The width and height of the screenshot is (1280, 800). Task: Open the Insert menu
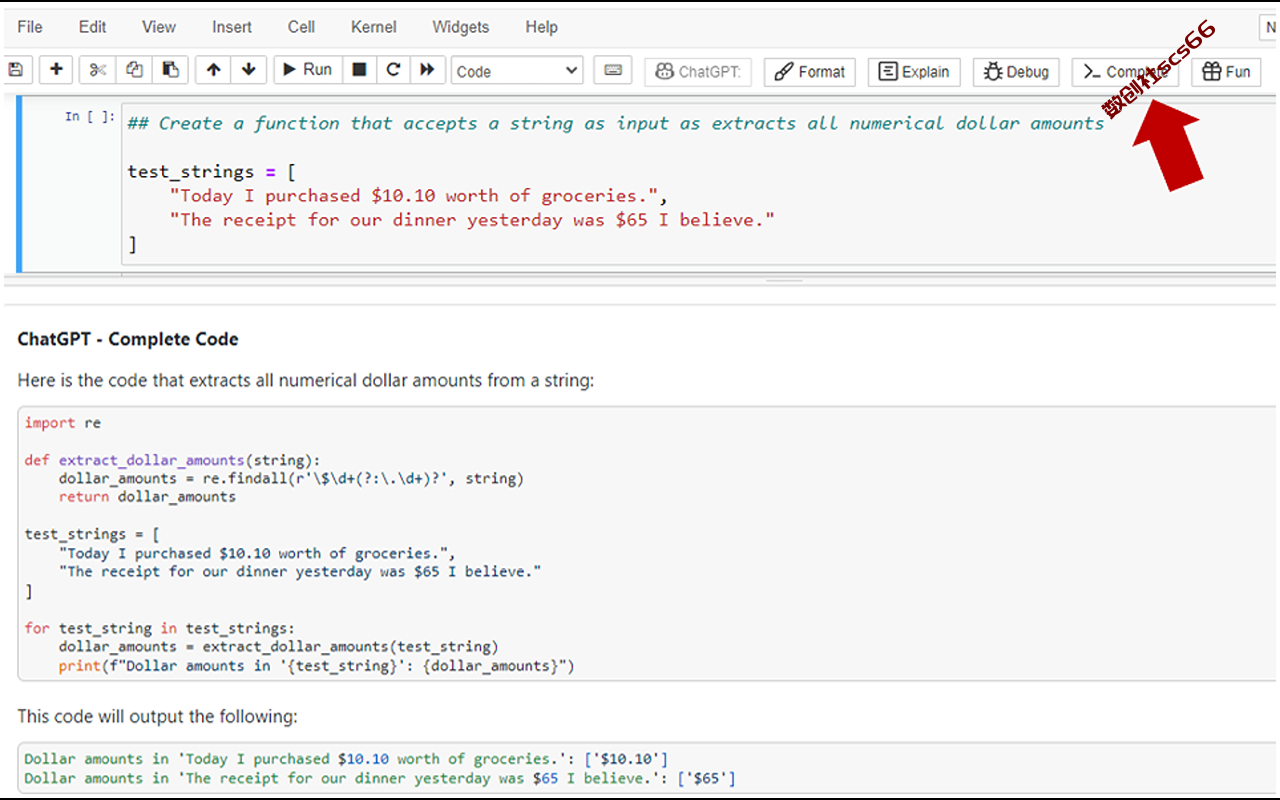(x=232, y=27)
